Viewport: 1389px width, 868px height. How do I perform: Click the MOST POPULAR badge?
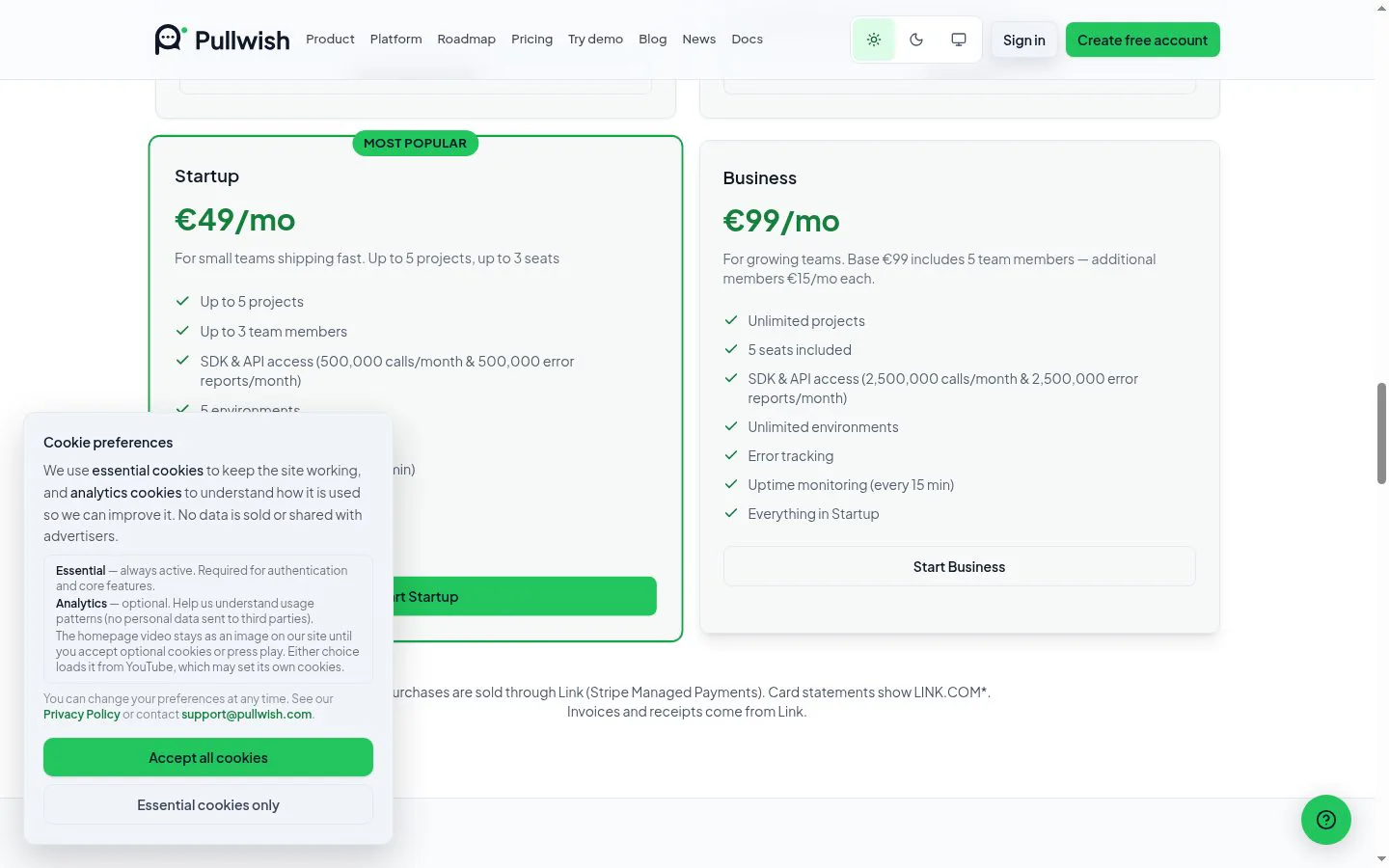(x=416, y=143)
